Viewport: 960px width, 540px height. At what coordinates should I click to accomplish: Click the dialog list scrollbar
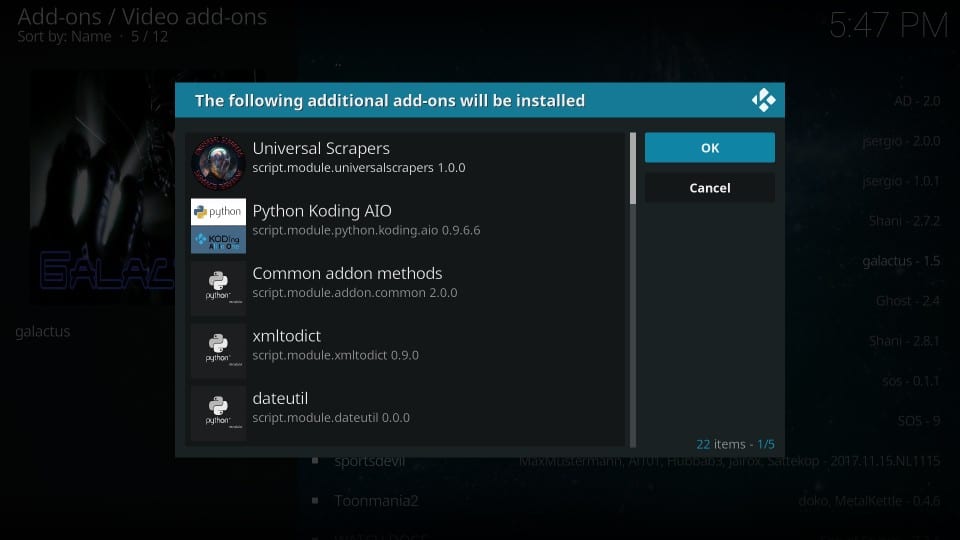632,290
